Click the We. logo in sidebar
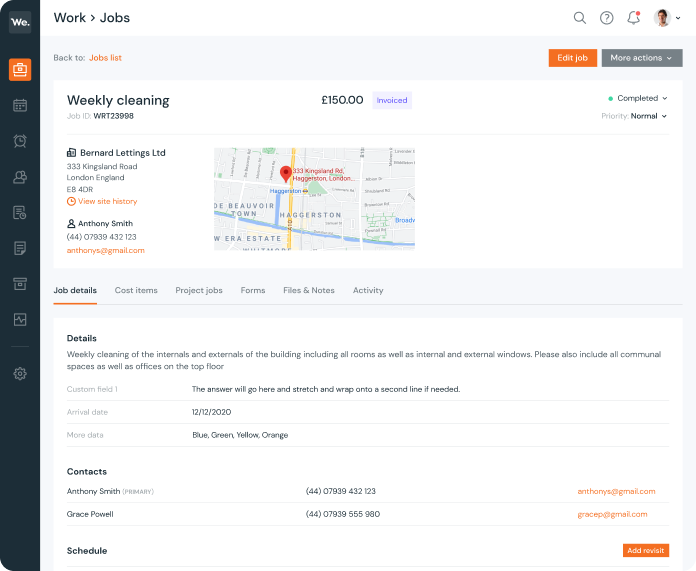The image size is (696, 571). pyautogui.click(x=20, y=22)
